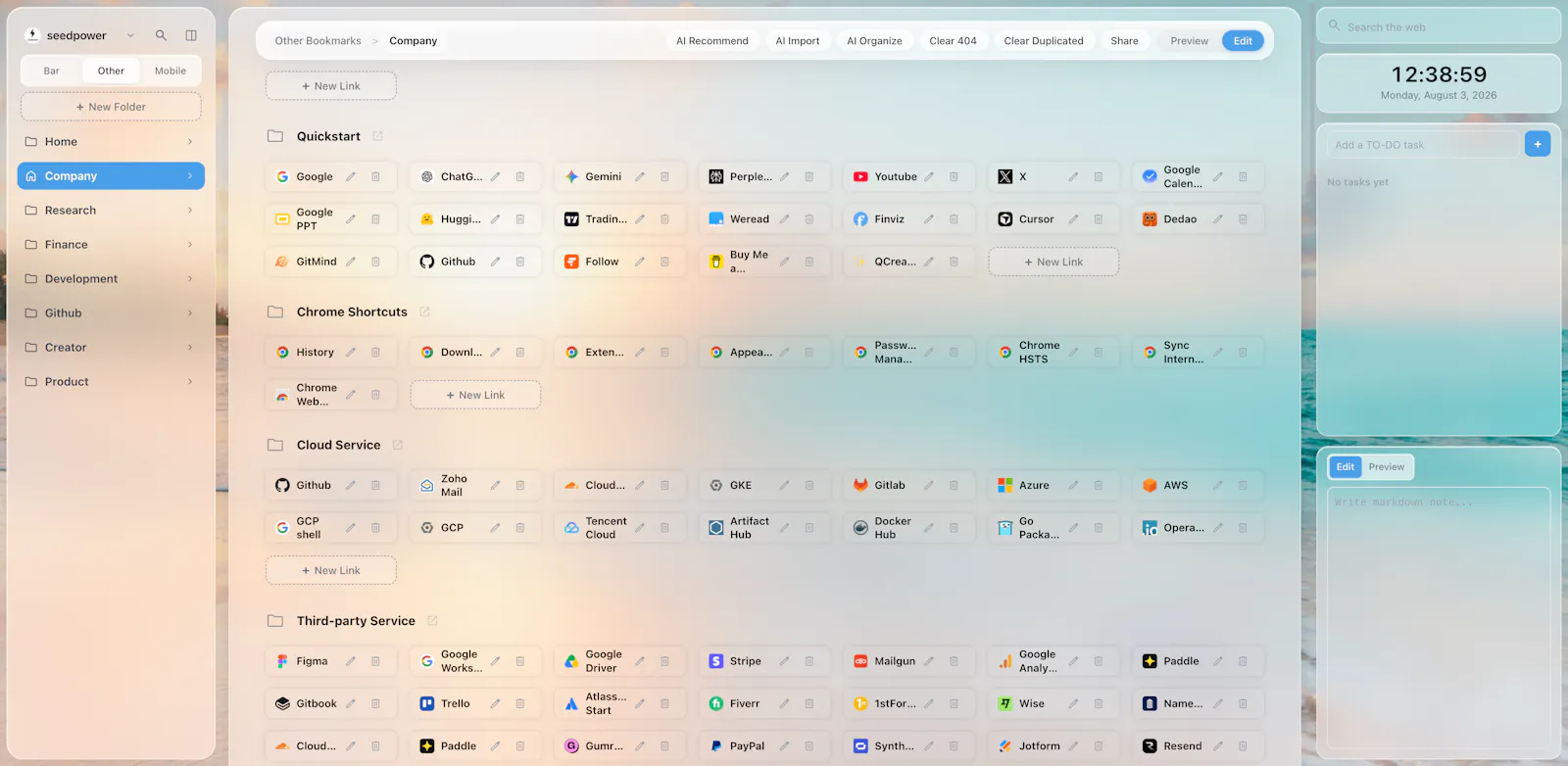Screen dimensions: 1568x766
Task: Click the Share button
Action: tap(1125, 41)
